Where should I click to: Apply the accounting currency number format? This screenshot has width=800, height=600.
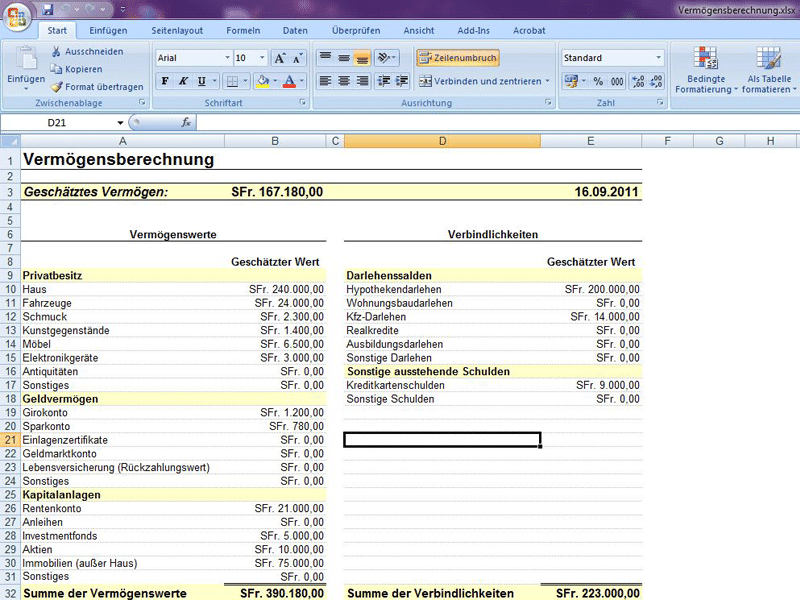(571, 81)
